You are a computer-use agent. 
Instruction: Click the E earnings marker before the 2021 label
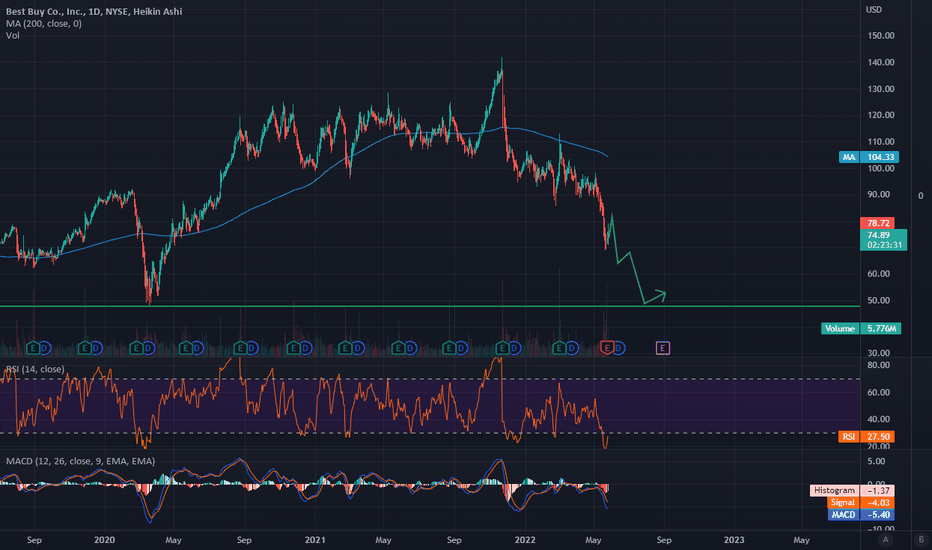coord(293,348)
